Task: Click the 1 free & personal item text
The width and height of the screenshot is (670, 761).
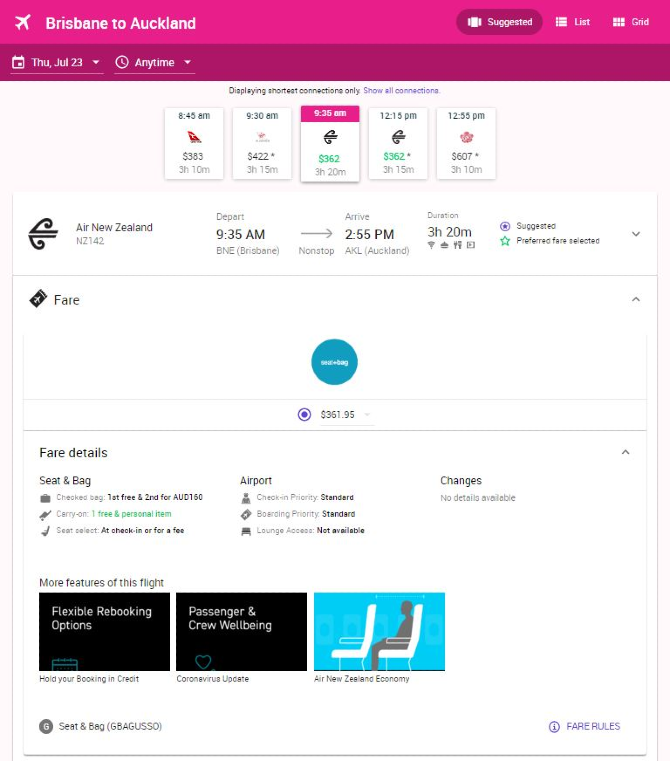Action: 131,514
